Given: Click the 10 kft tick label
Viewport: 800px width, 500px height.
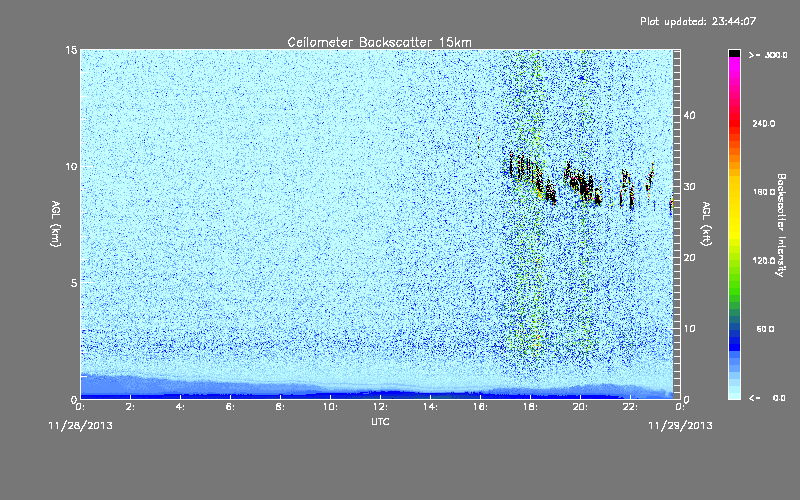Looking at the screenshot, I should 689,329.
